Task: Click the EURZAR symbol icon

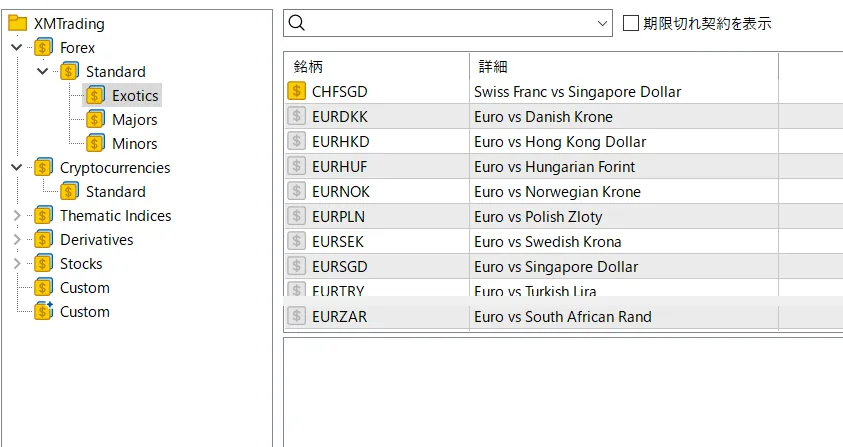Action: point(296,316)
